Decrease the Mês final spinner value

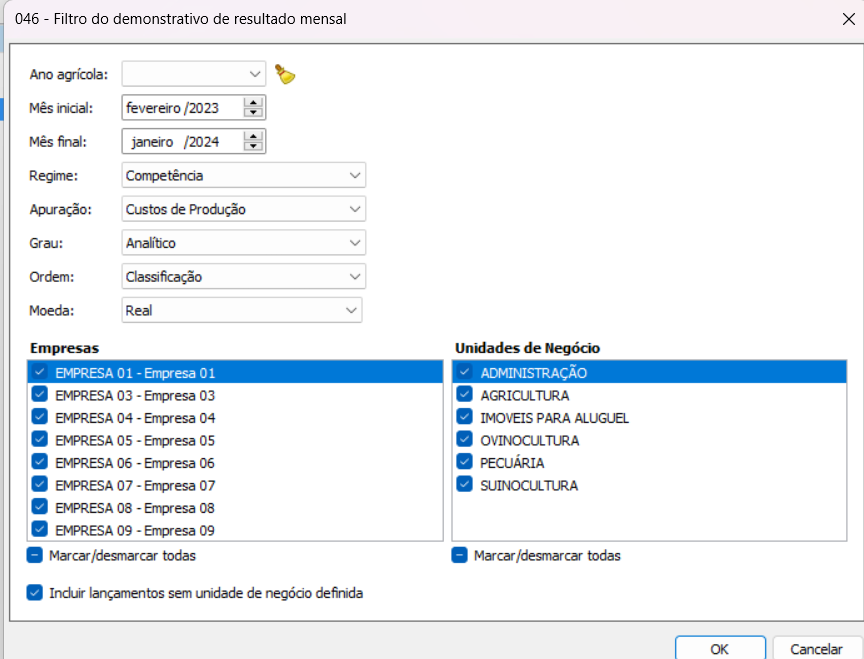[254, 147]
